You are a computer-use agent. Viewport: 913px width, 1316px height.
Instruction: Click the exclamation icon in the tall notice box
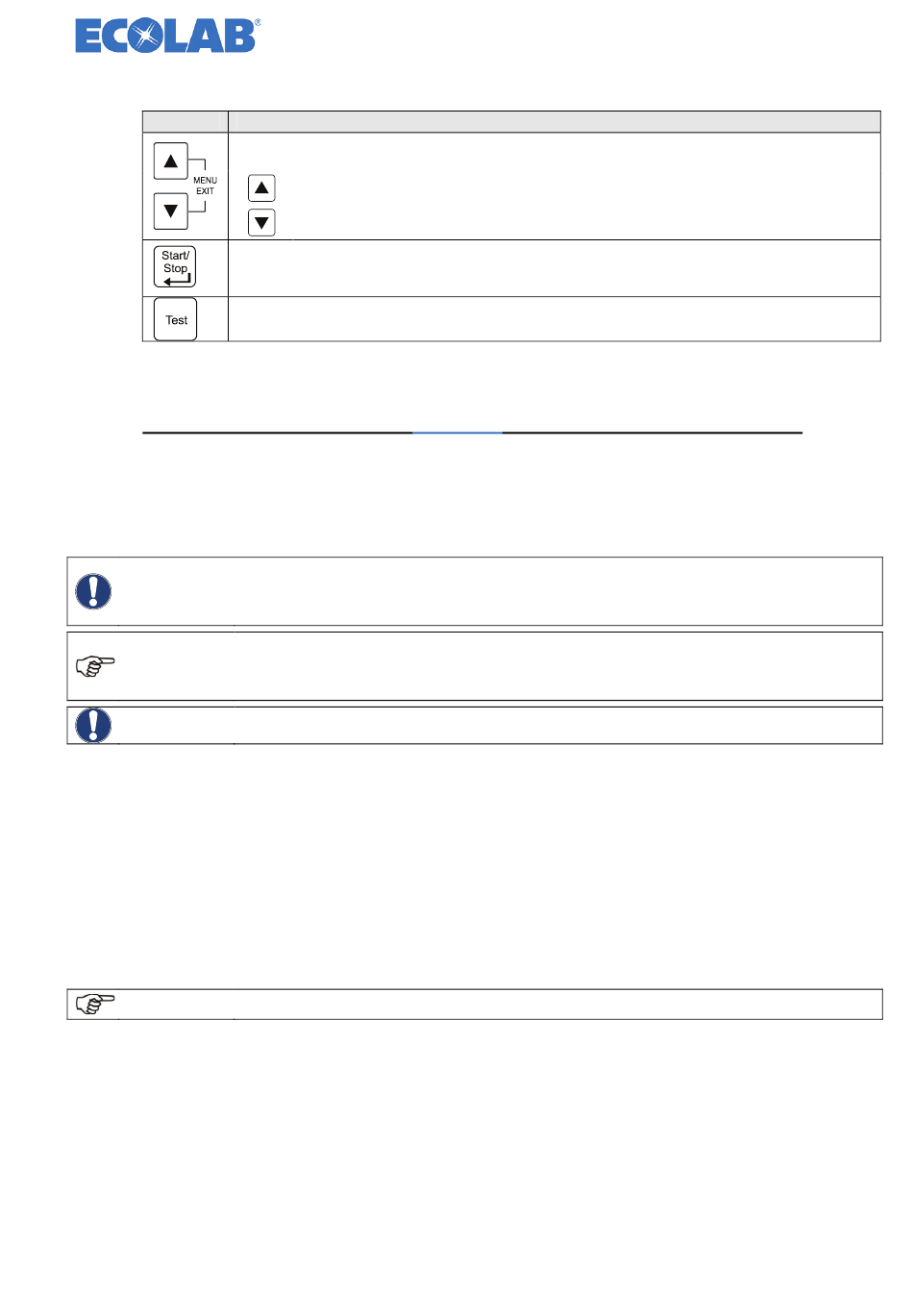(93, 591)
